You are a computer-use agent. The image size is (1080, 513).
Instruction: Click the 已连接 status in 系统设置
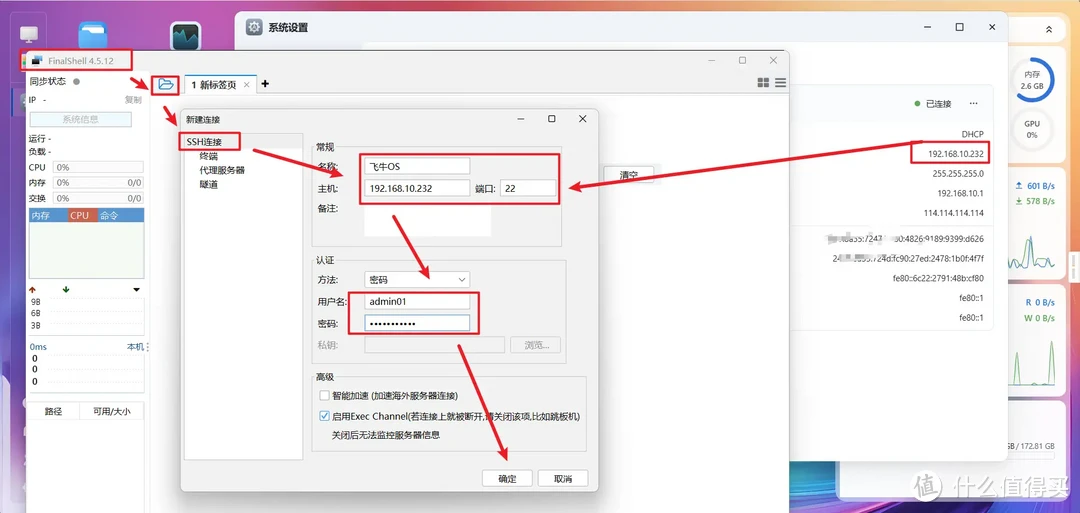933,103
